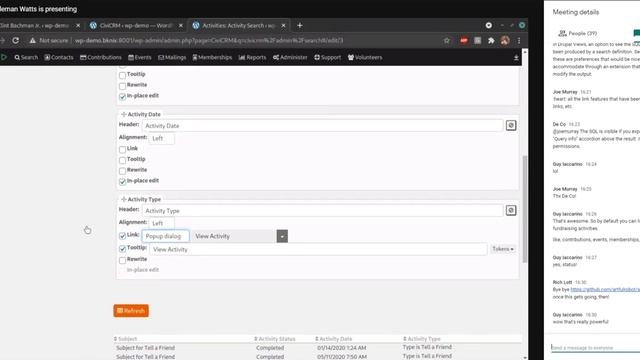The height and width of the screenshot is (360, 640).
Task: Open the Reports menu
Action: (x=252, y=58)
